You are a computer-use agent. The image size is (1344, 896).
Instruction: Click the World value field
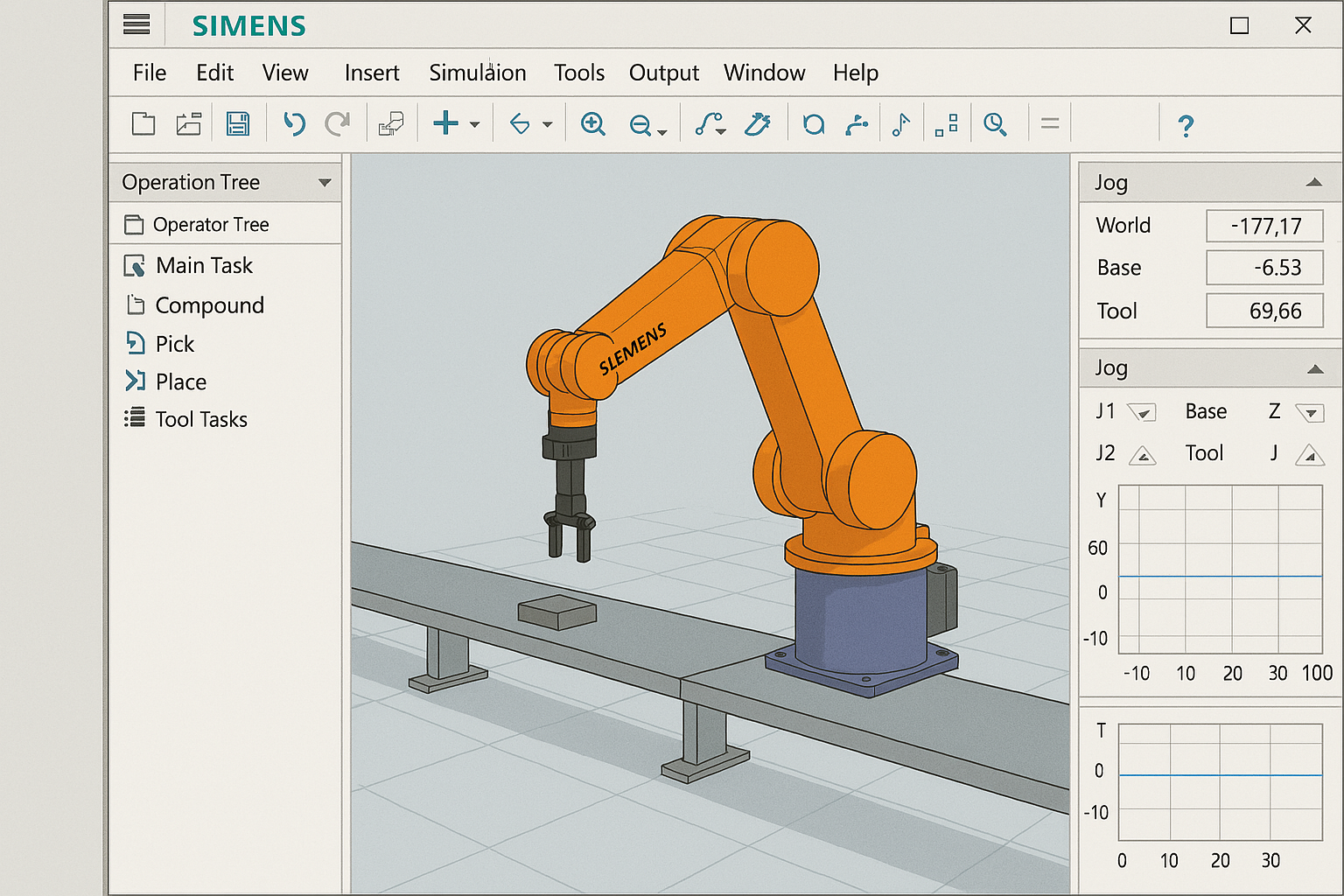[x=1264, y=226]
